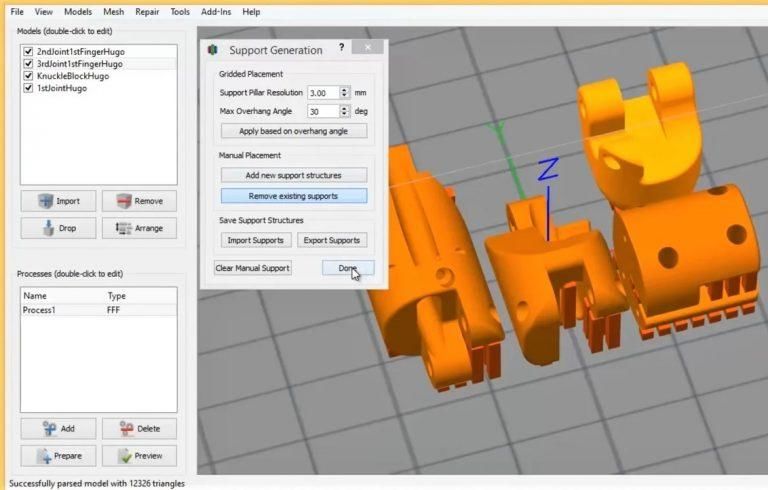Screen dimensions: 768x490
Task: Click the dialog help question mark
Action: (x=341, y=48)
